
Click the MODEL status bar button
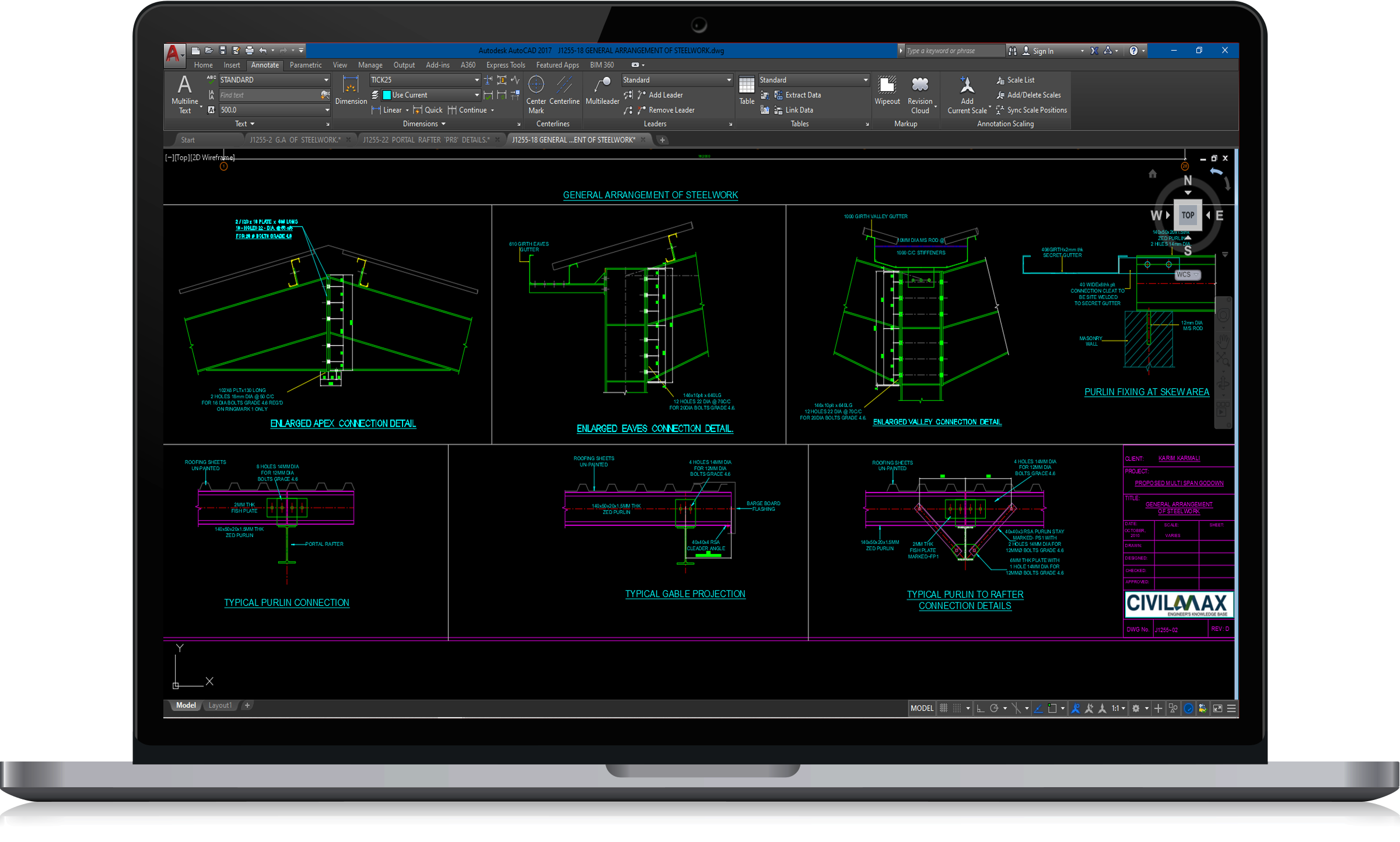[x=921, y=708]
